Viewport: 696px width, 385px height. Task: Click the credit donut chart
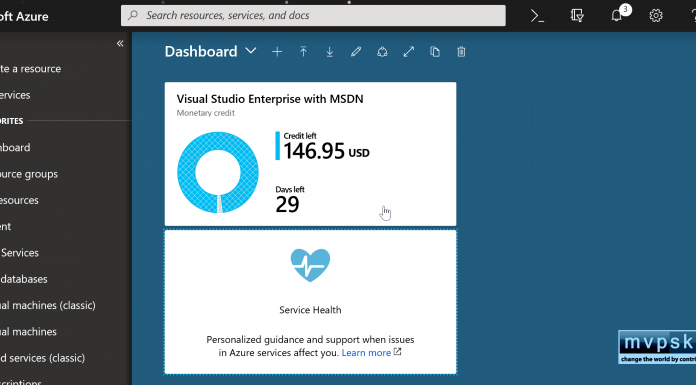218,172
